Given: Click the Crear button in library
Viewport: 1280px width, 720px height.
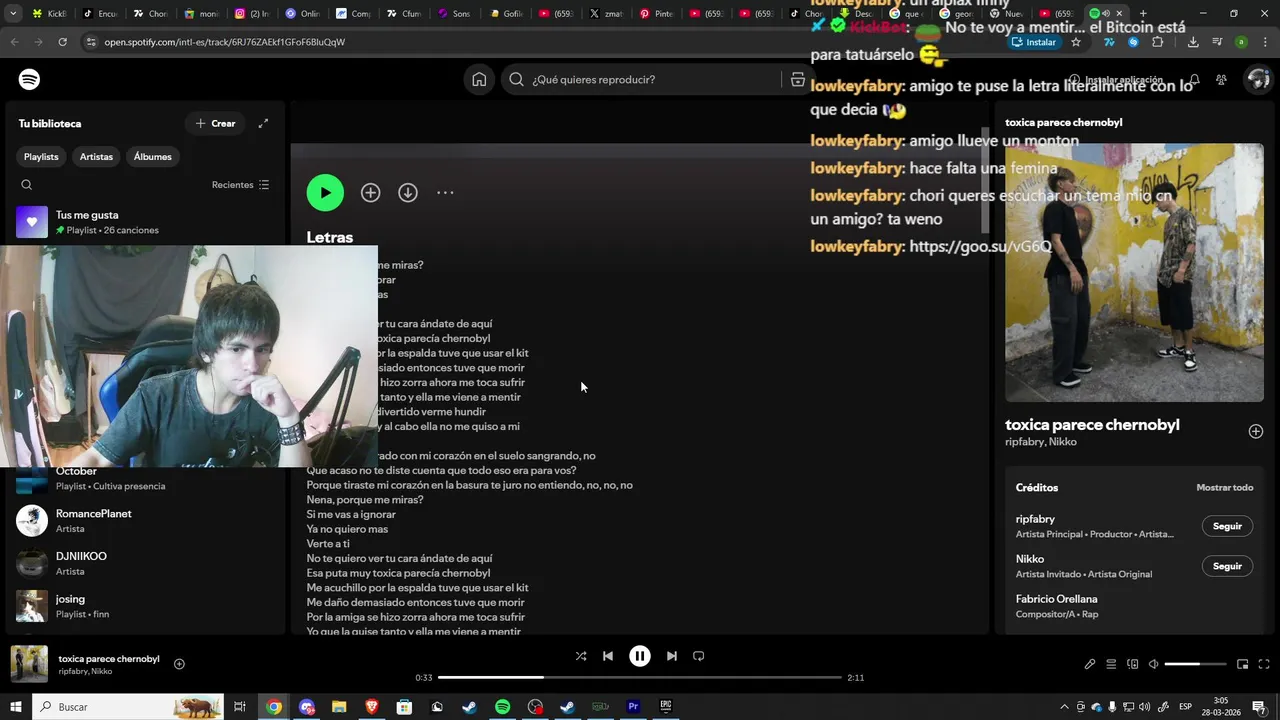Looking at the screenshot, I should pyautogui.click(x=215, y=123).
